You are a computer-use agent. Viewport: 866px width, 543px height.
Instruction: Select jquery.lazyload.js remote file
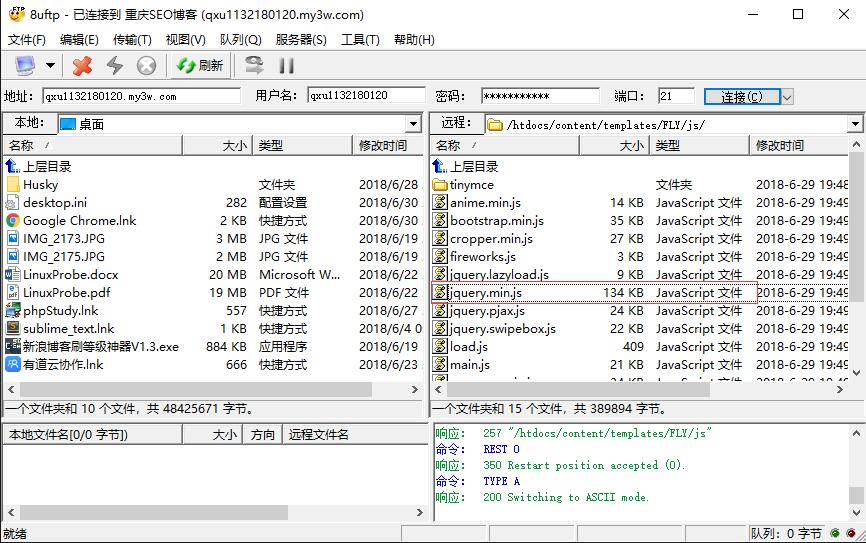(x=491, y=275)
